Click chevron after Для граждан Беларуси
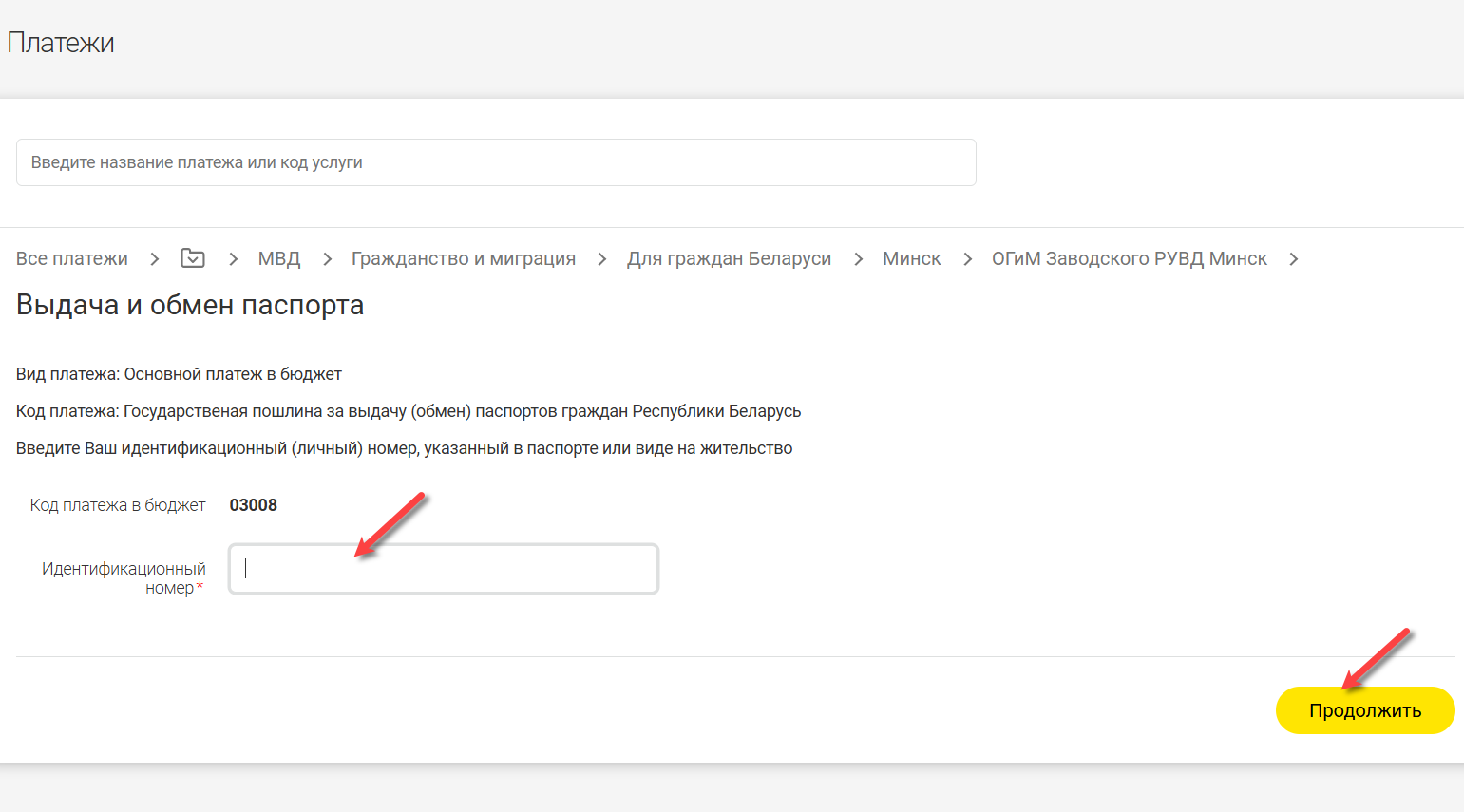The image size is (1464, 812). [x=858, y=259]
